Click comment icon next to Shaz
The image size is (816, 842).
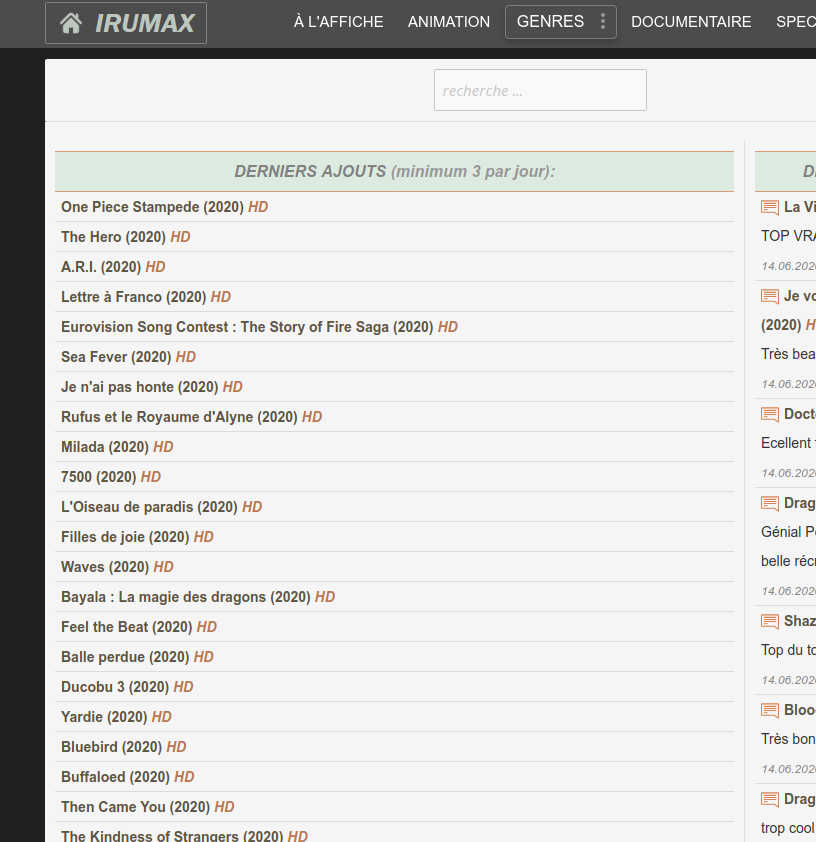click(770, 622)
